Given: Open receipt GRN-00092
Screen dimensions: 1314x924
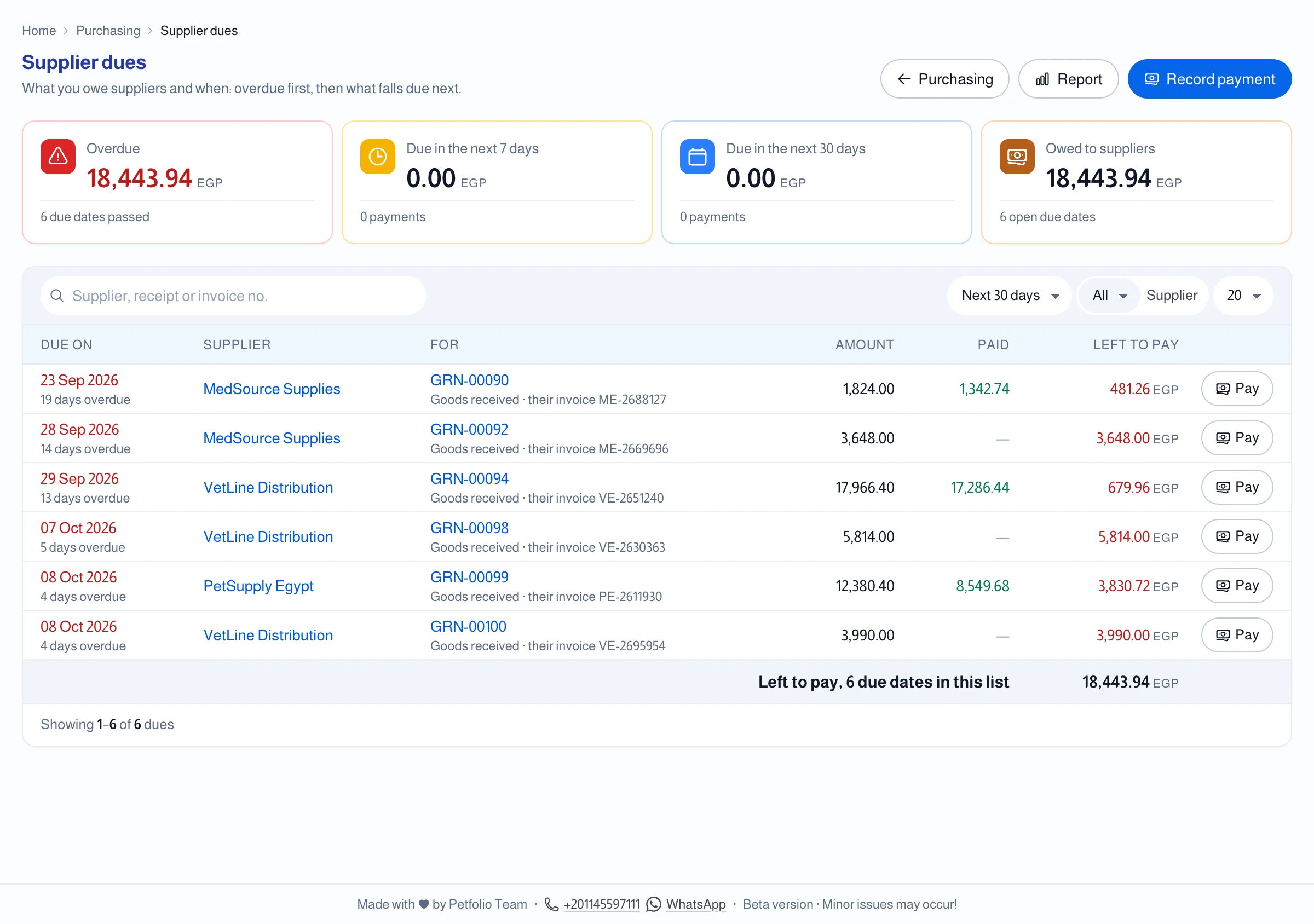Looking at the screenshot, I should [469, 430].
